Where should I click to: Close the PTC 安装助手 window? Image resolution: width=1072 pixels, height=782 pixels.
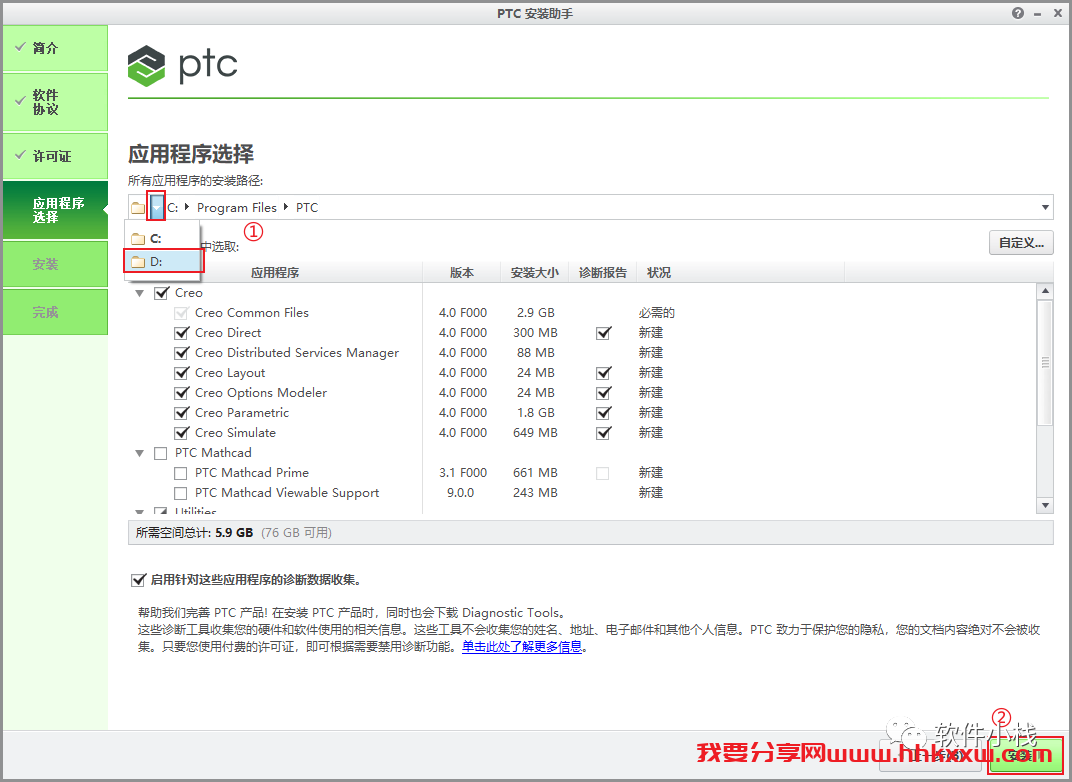(x=1058, y=13)
